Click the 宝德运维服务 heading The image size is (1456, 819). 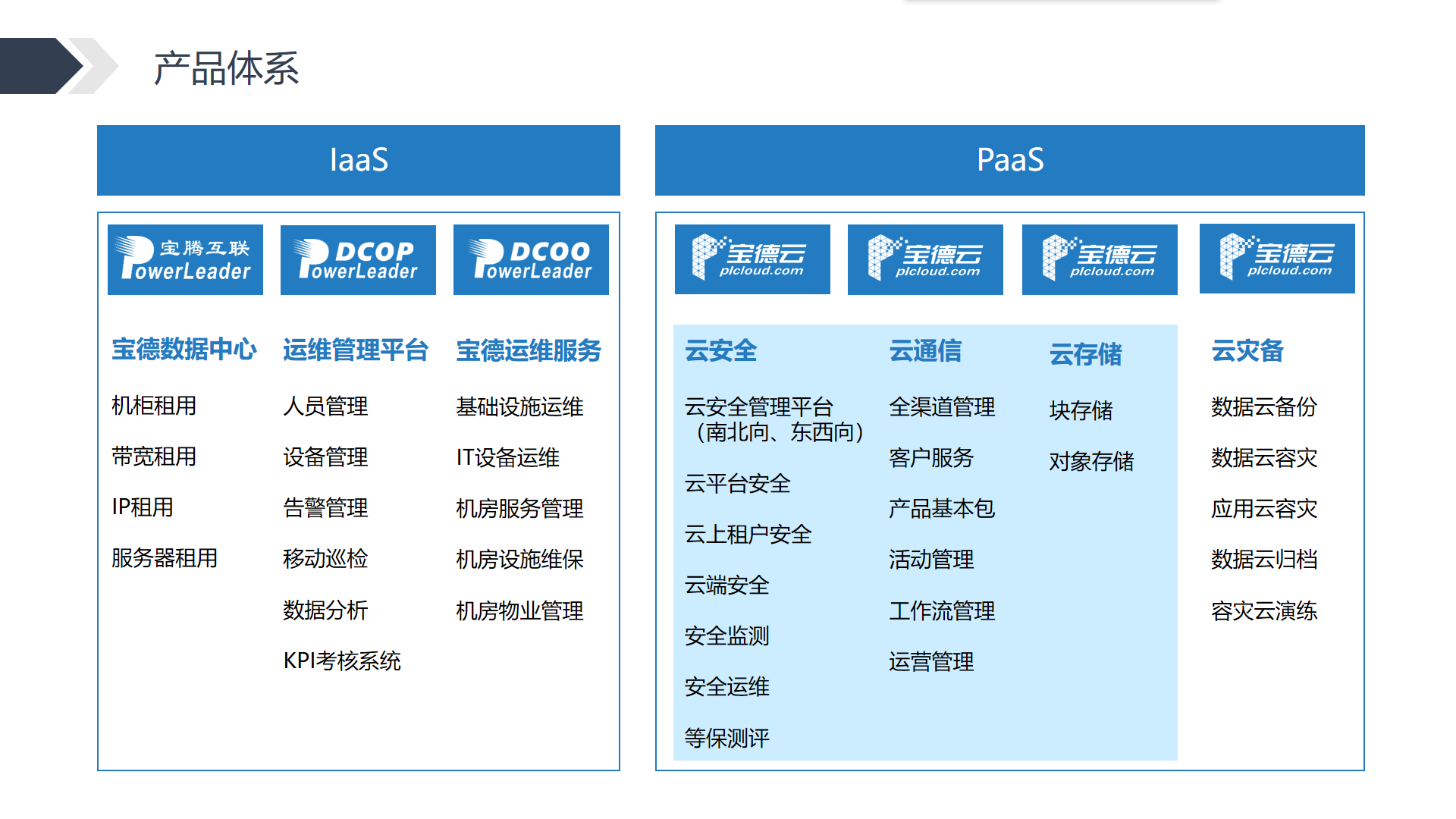(529, 350)
